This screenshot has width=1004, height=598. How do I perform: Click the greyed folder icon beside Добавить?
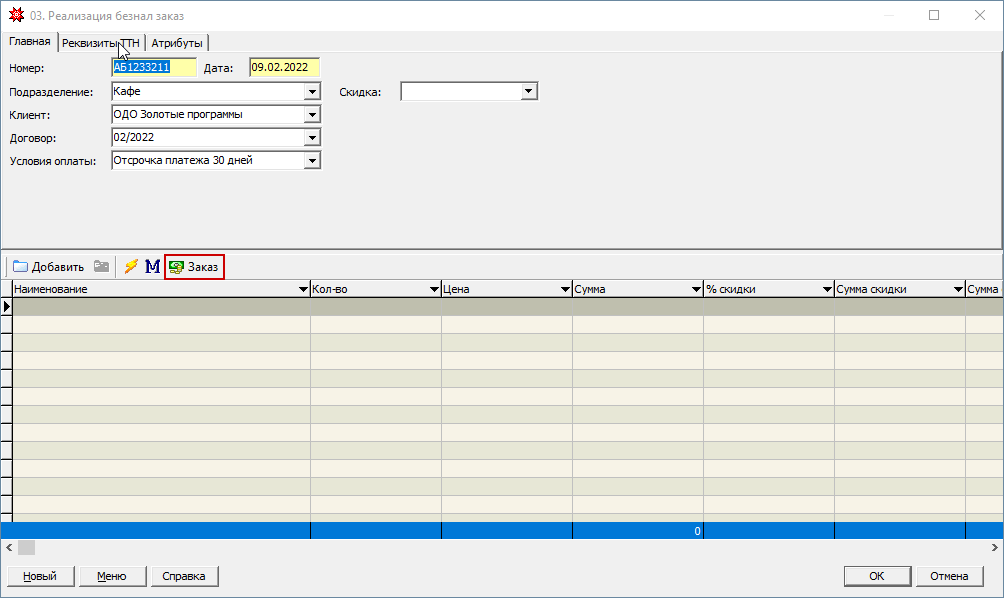101,267
